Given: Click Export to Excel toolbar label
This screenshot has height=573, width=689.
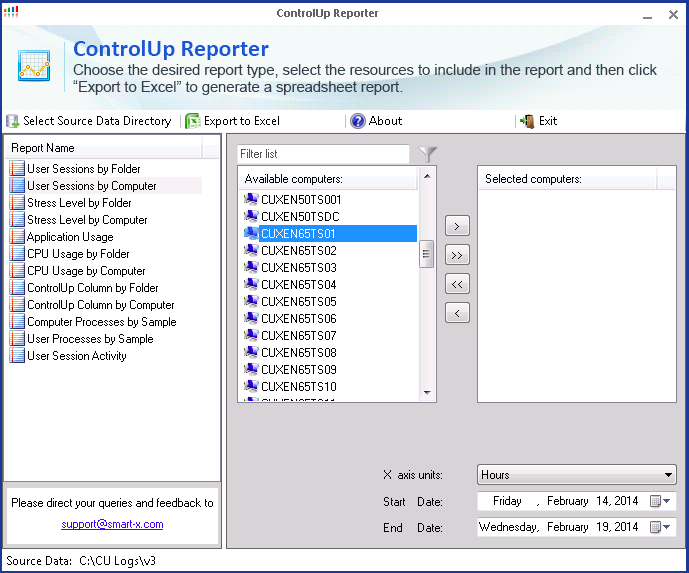Looking at the screenshot, I should click(242, 121).
